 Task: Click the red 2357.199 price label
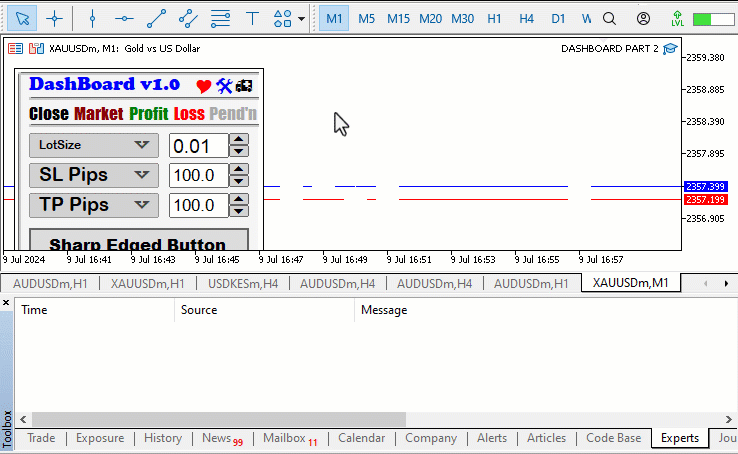706,199
